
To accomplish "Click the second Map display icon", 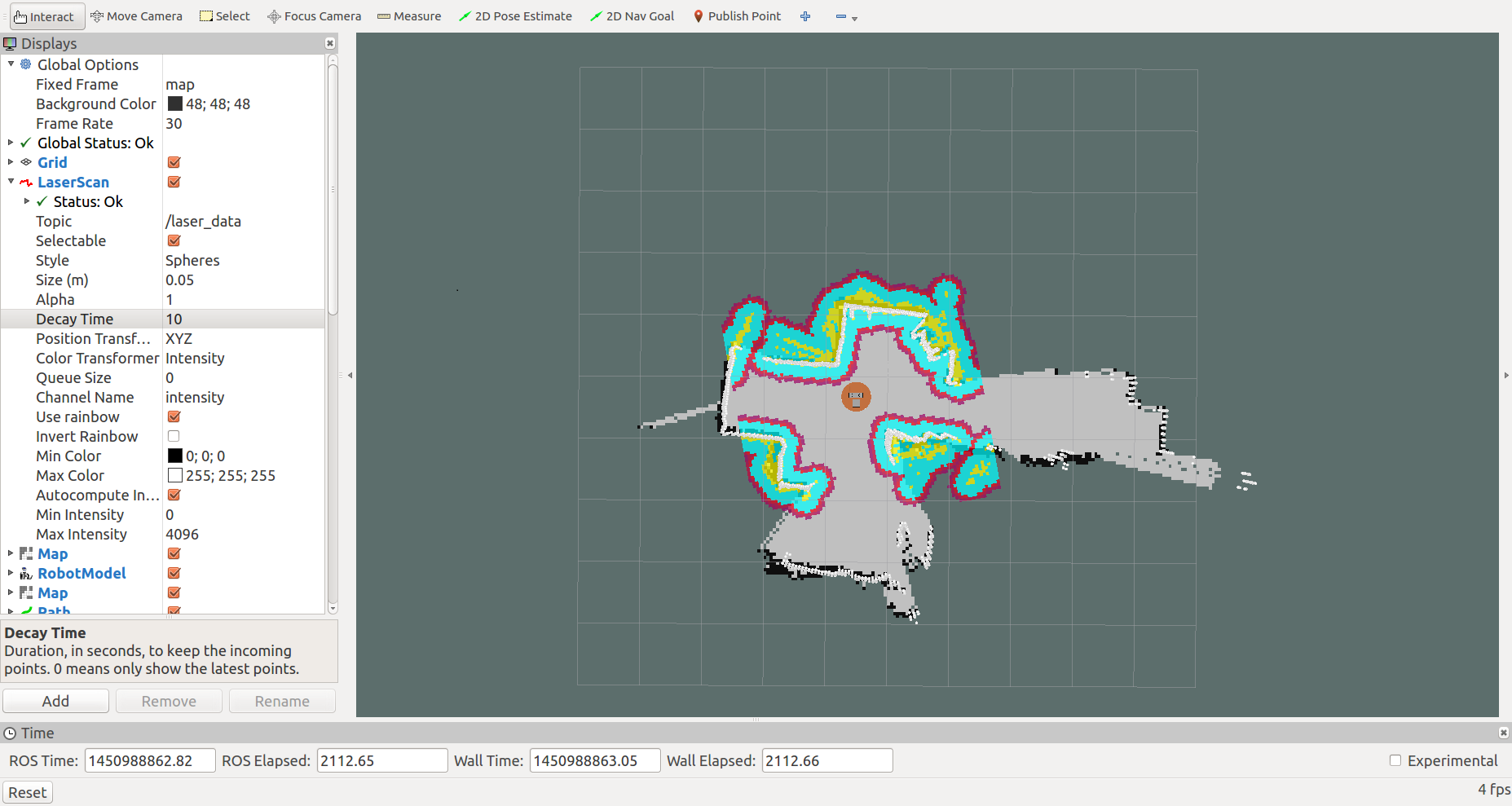I will pos(26,592).
